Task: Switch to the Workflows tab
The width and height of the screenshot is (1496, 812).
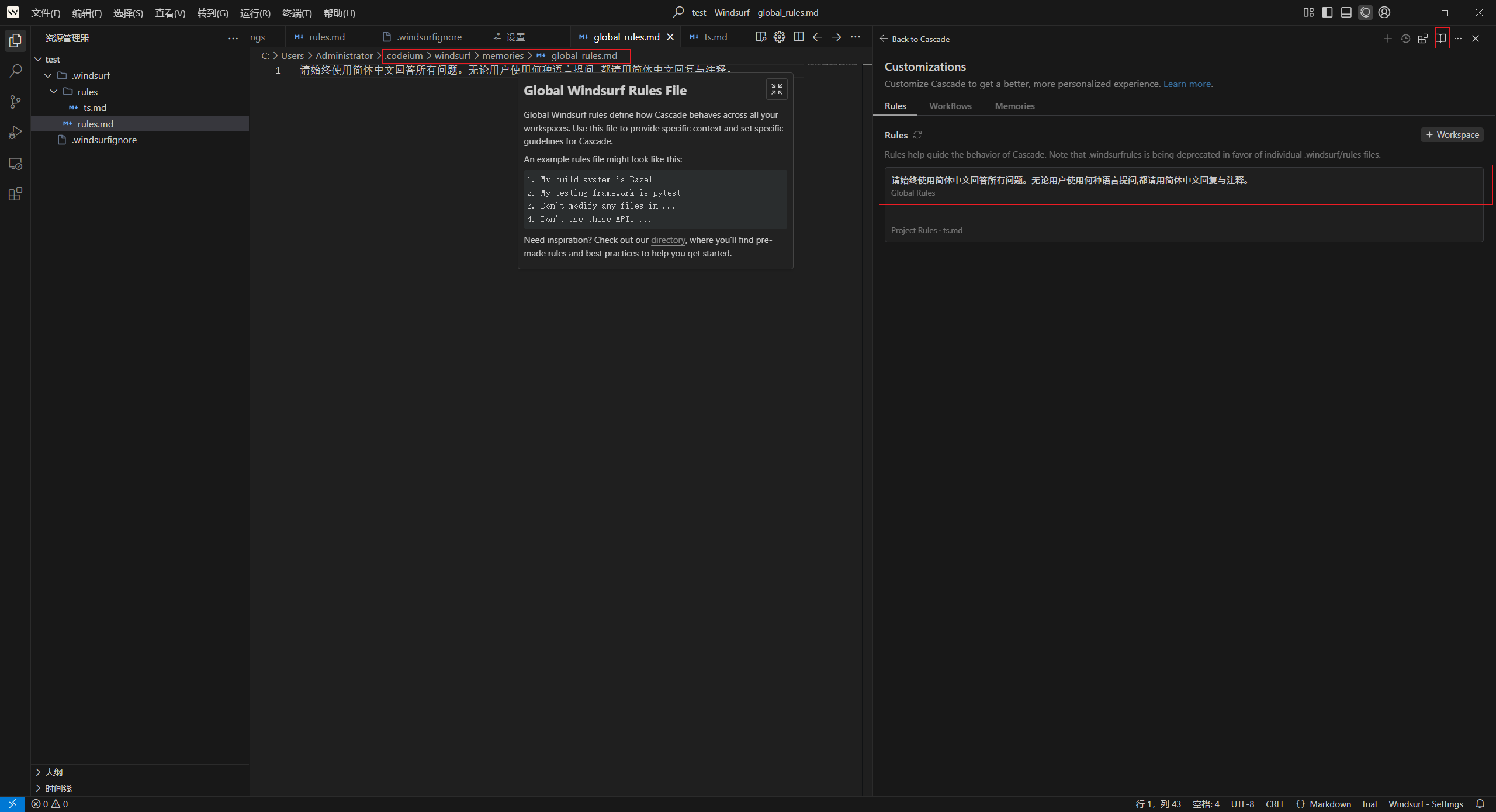Action: coord(950,106)
